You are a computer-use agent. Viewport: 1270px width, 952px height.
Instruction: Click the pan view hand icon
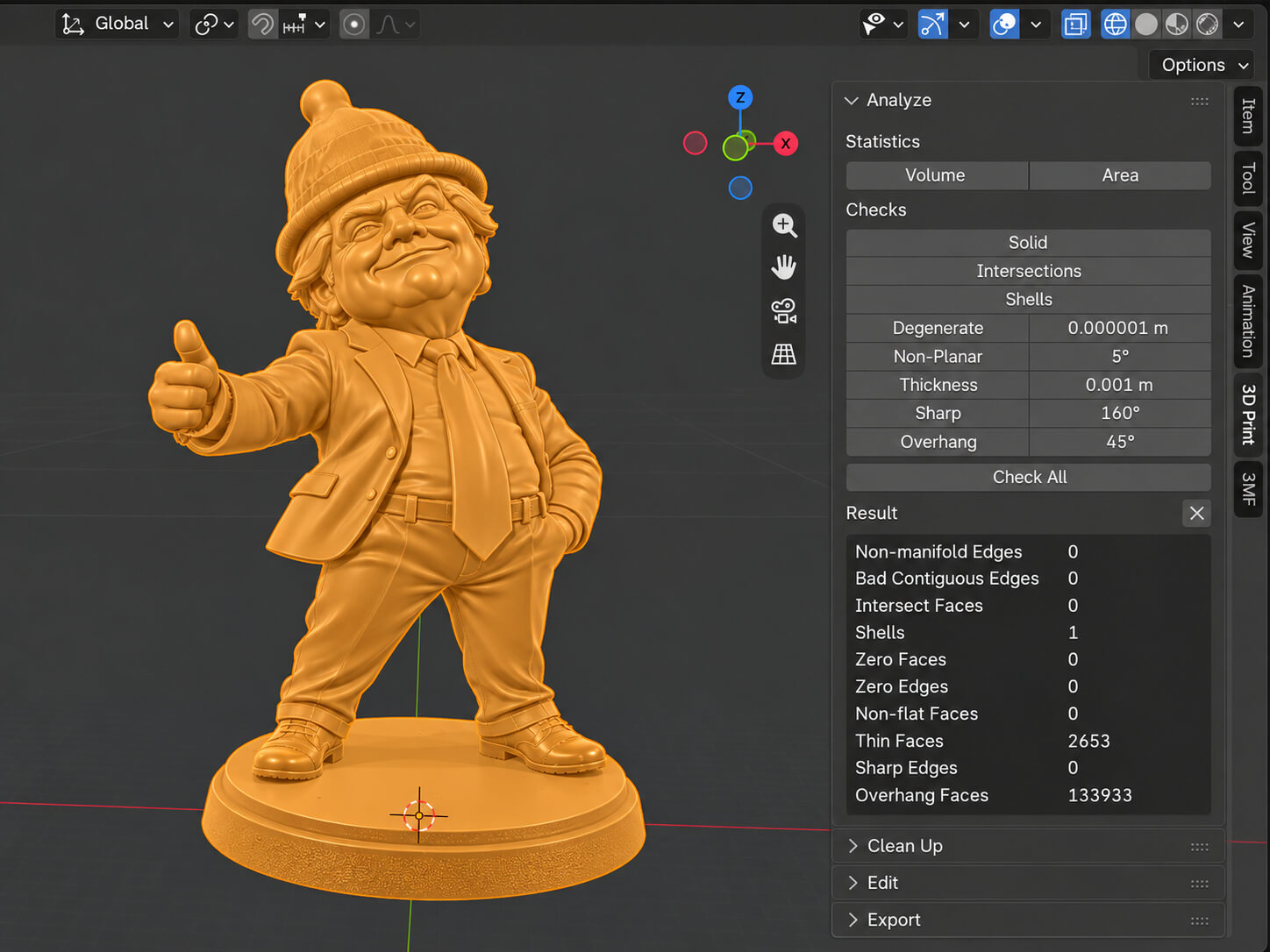coord(784,267)
